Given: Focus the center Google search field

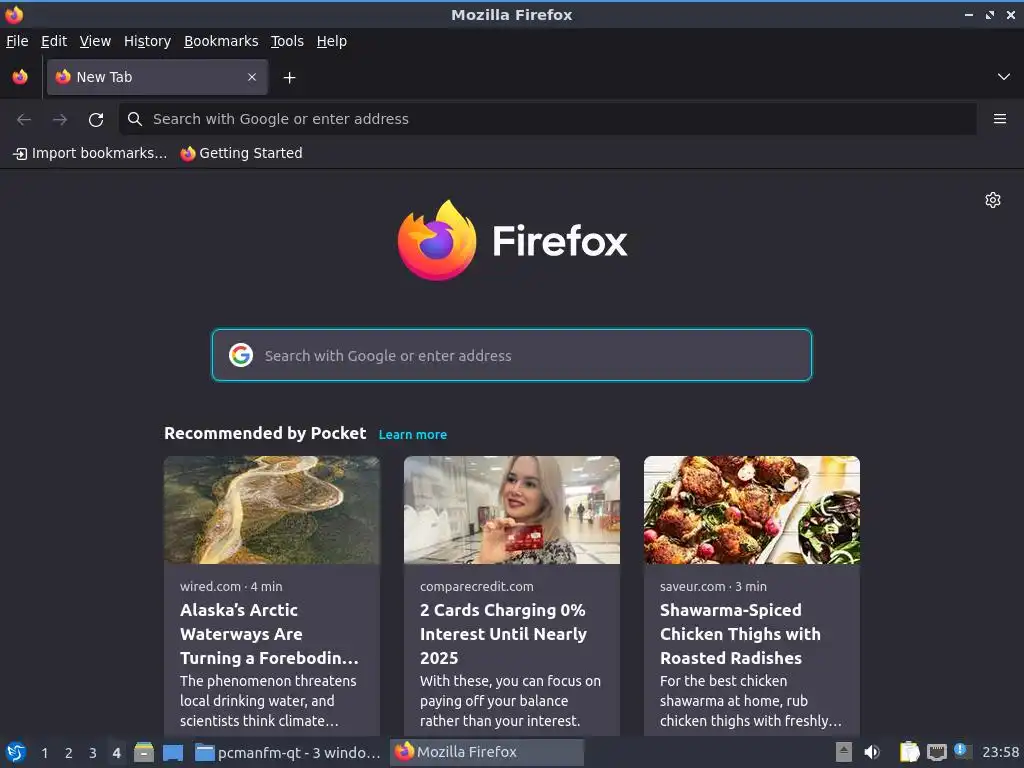Looking at the screenshot, I should click(x=512, y=355).
